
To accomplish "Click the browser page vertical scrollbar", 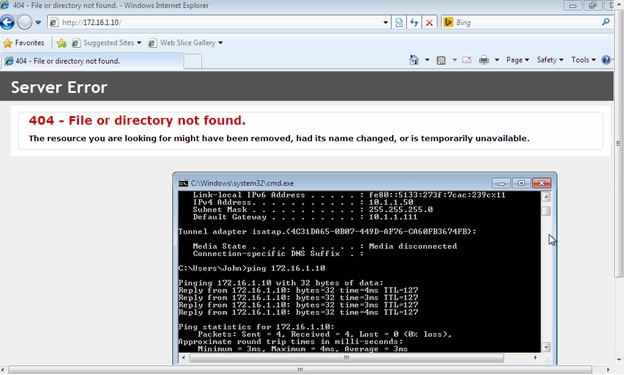I will pyautogui.click(x=618, y=143).
